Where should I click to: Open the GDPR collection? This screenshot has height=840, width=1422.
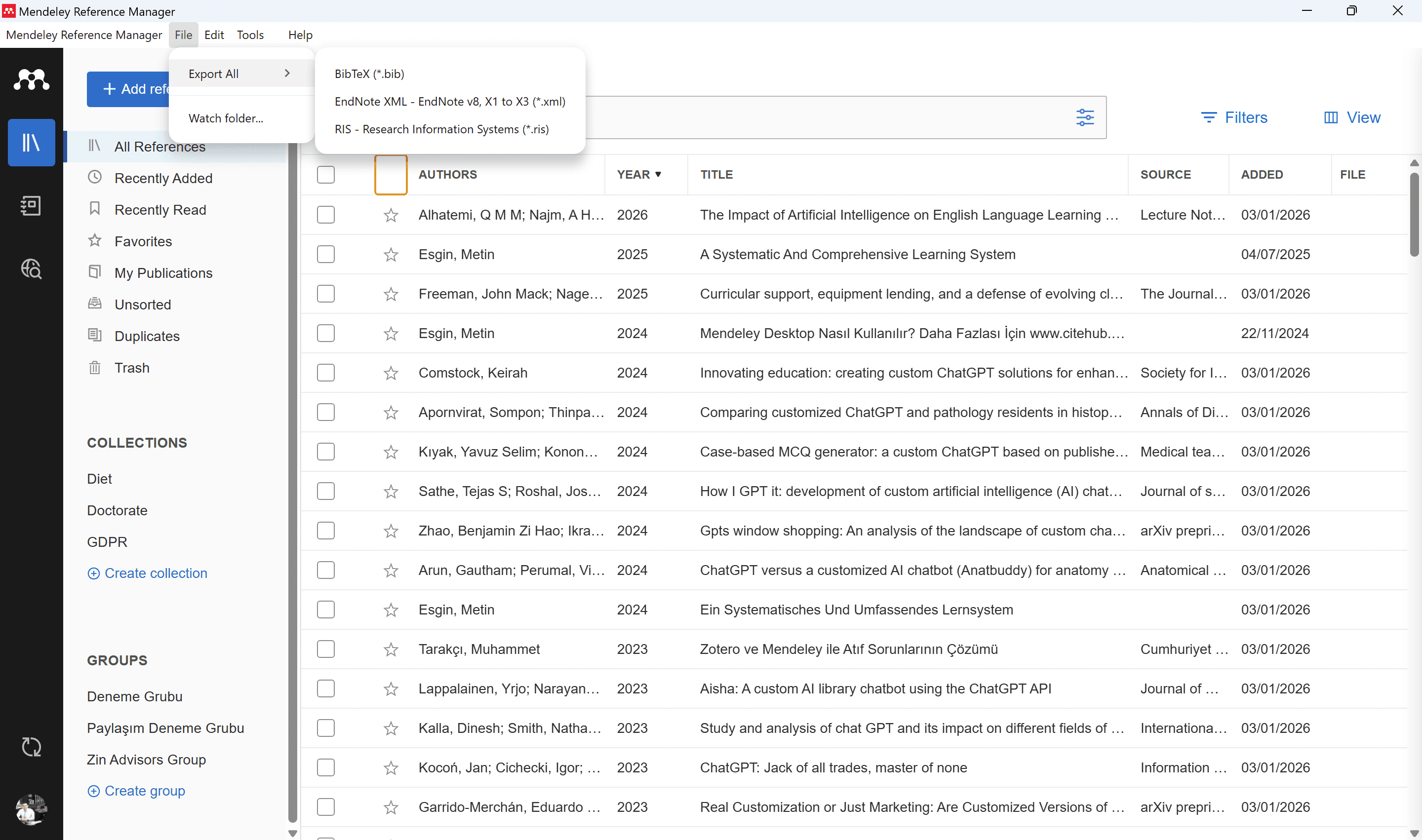[x=107, y=542]
